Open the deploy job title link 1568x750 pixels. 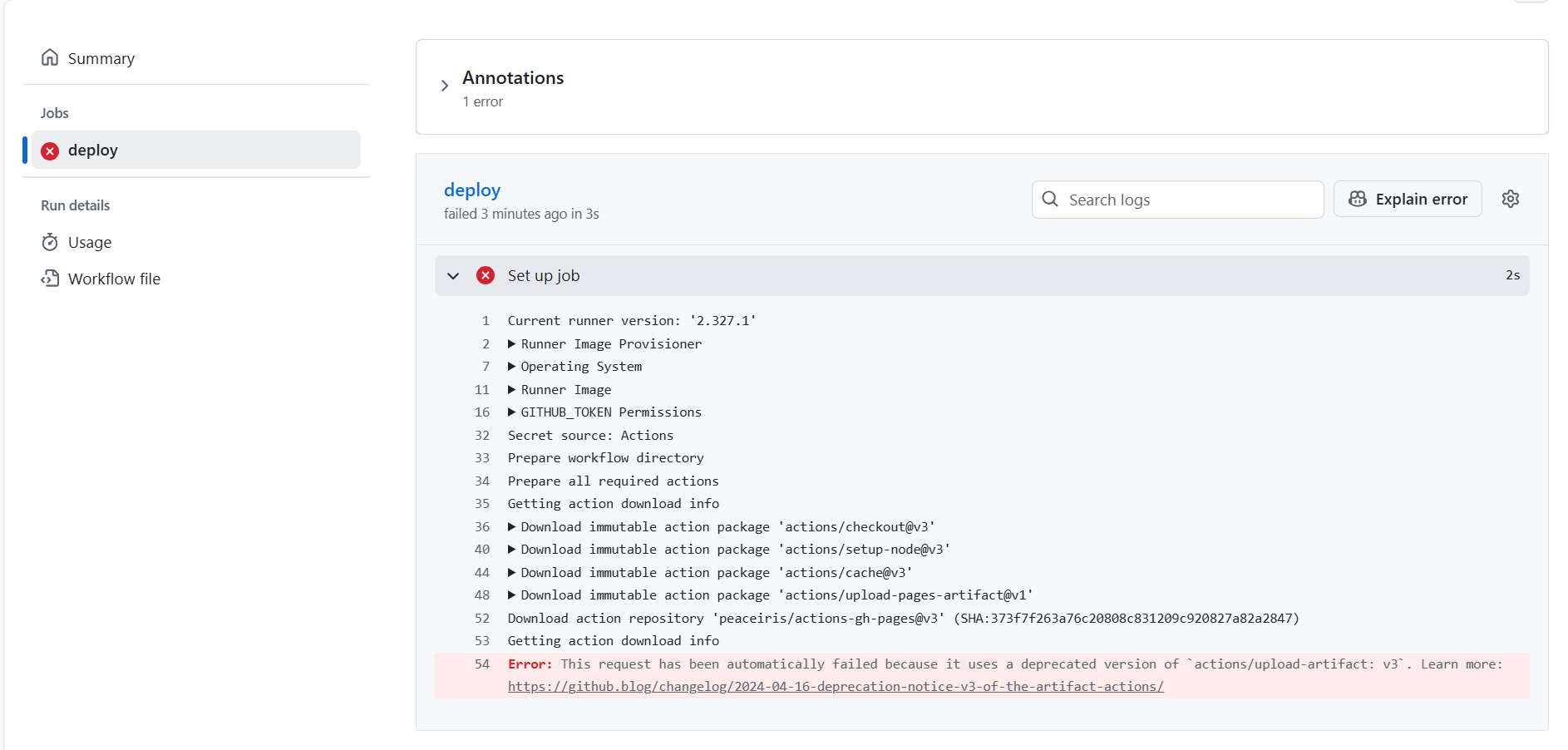pos(472,190)
